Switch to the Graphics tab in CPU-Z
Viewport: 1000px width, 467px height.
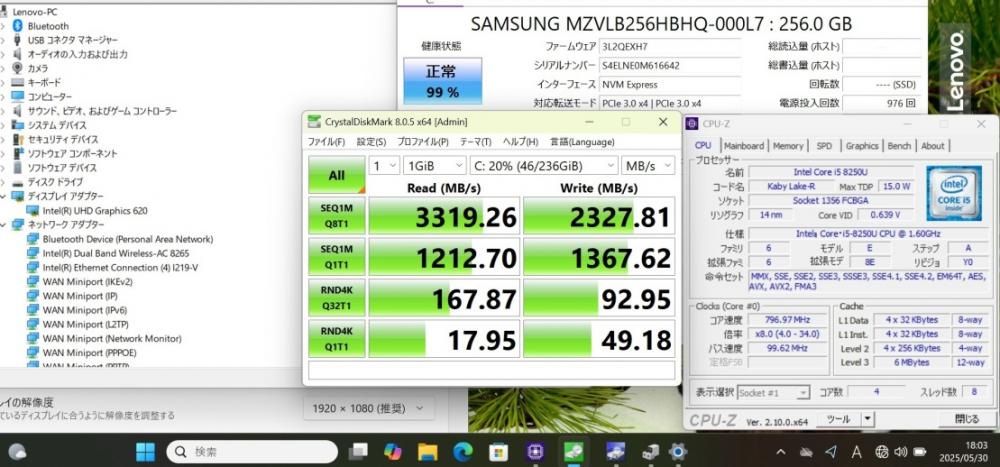pos(862,146)
